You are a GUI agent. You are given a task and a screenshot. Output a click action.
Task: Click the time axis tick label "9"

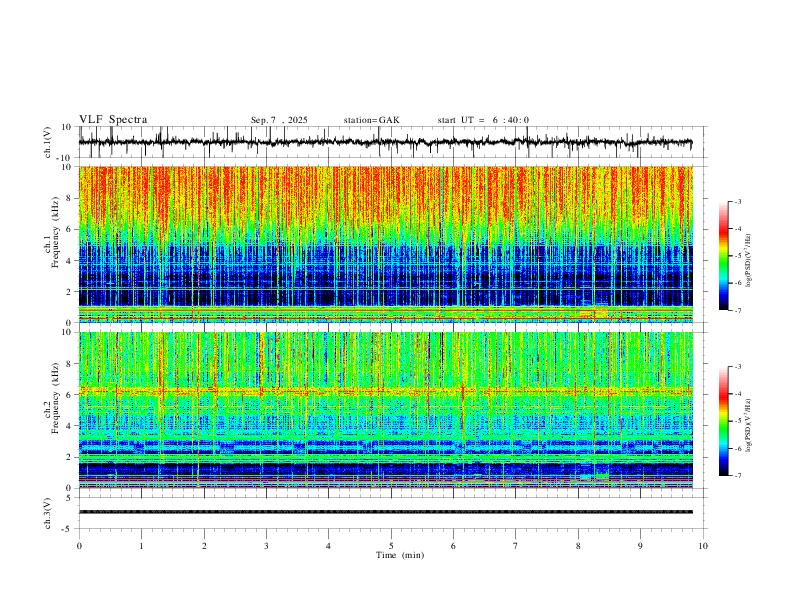640,546
